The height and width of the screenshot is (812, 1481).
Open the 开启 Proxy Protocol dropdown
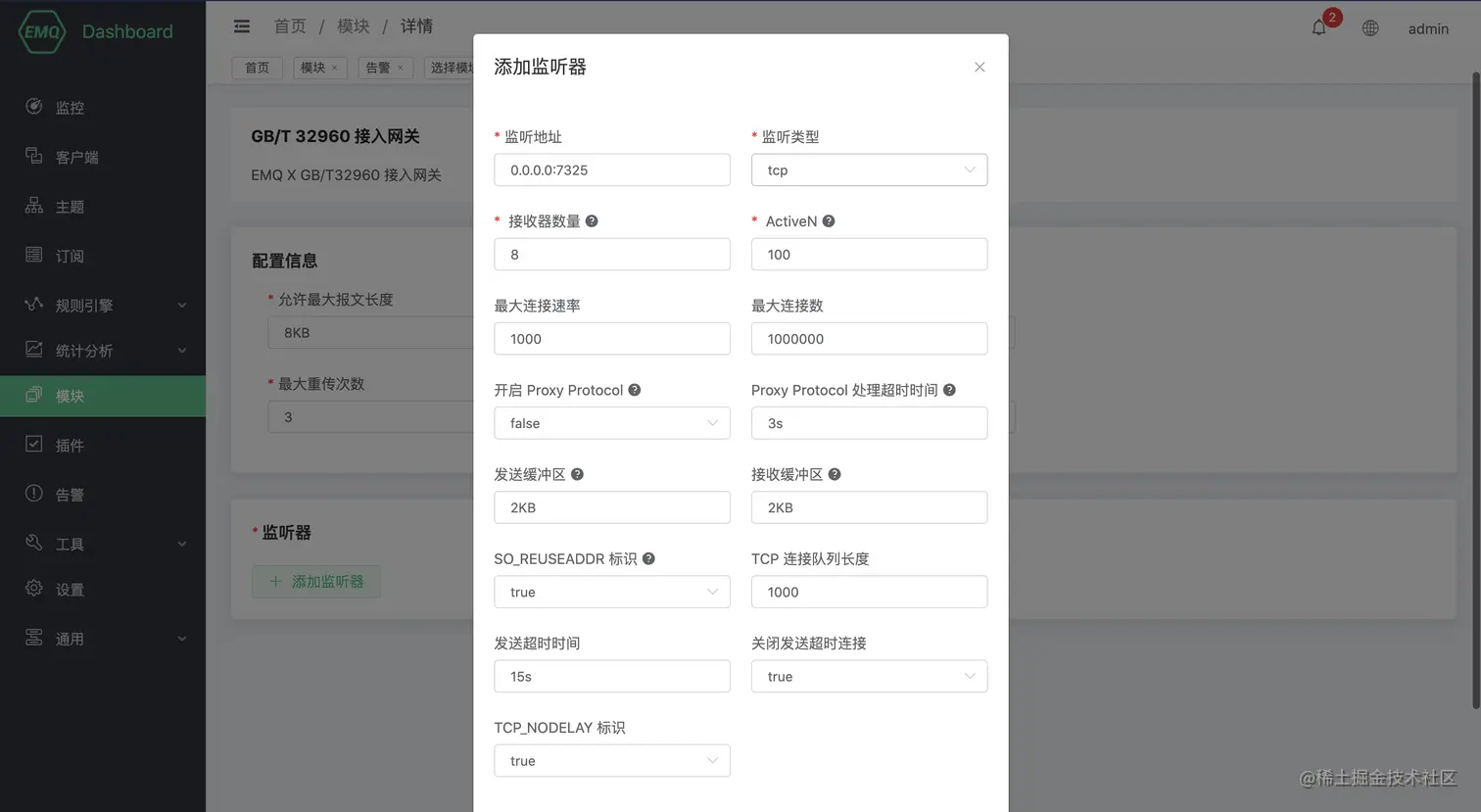pyautogui.click(x=612, y=423)
